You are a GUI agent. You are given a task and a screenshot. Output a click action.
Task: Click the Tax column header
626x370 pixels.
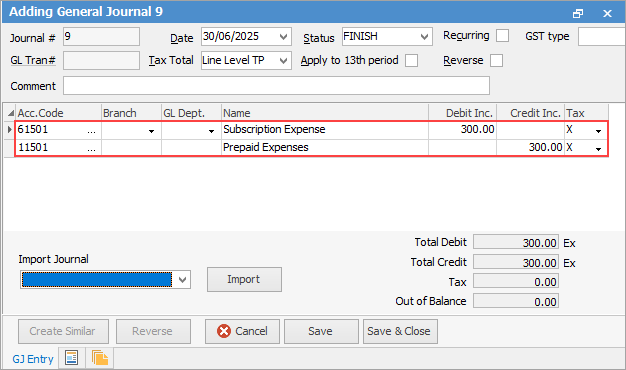[586, 113]
